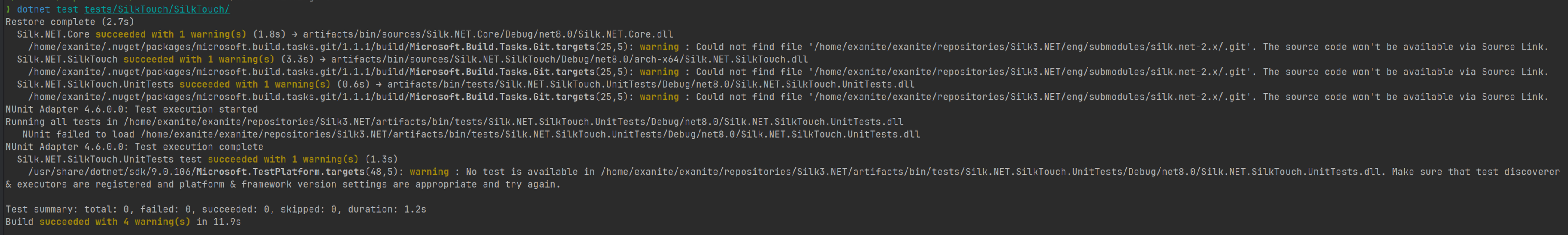The height and width of the screenshot is (235, 1568).
Task: Click the underlined tests/SilkTouch/SilkTouch/ path
Action: [157, 9]
